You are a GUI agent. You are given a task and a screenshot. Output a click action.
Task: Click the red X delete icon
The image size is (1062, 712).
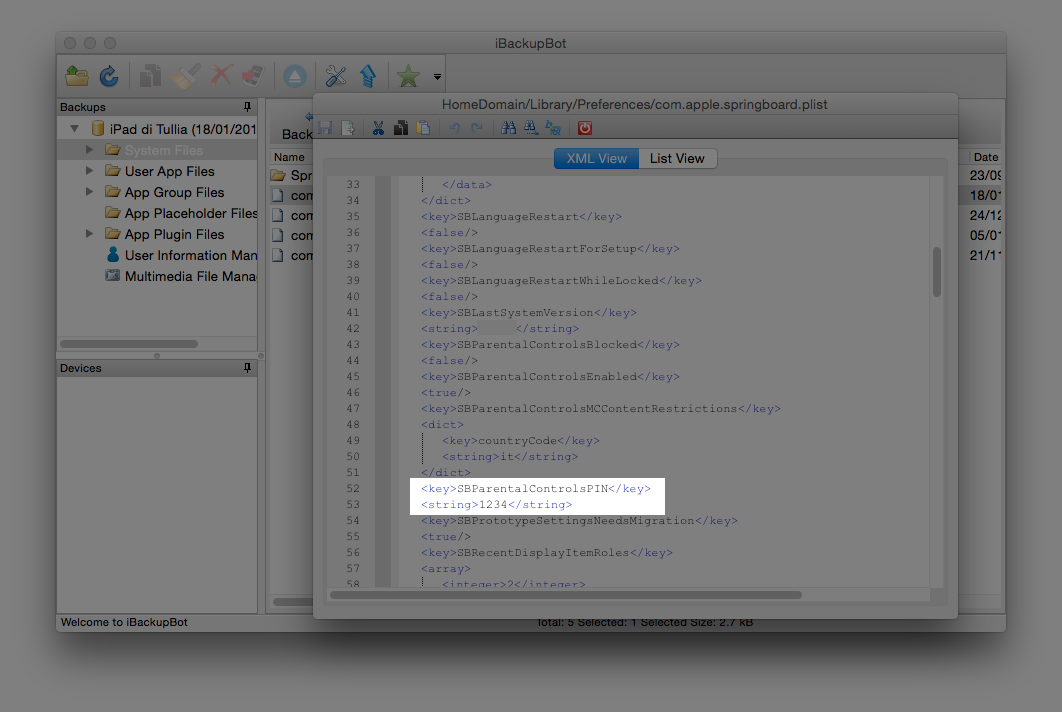(221, 76)
